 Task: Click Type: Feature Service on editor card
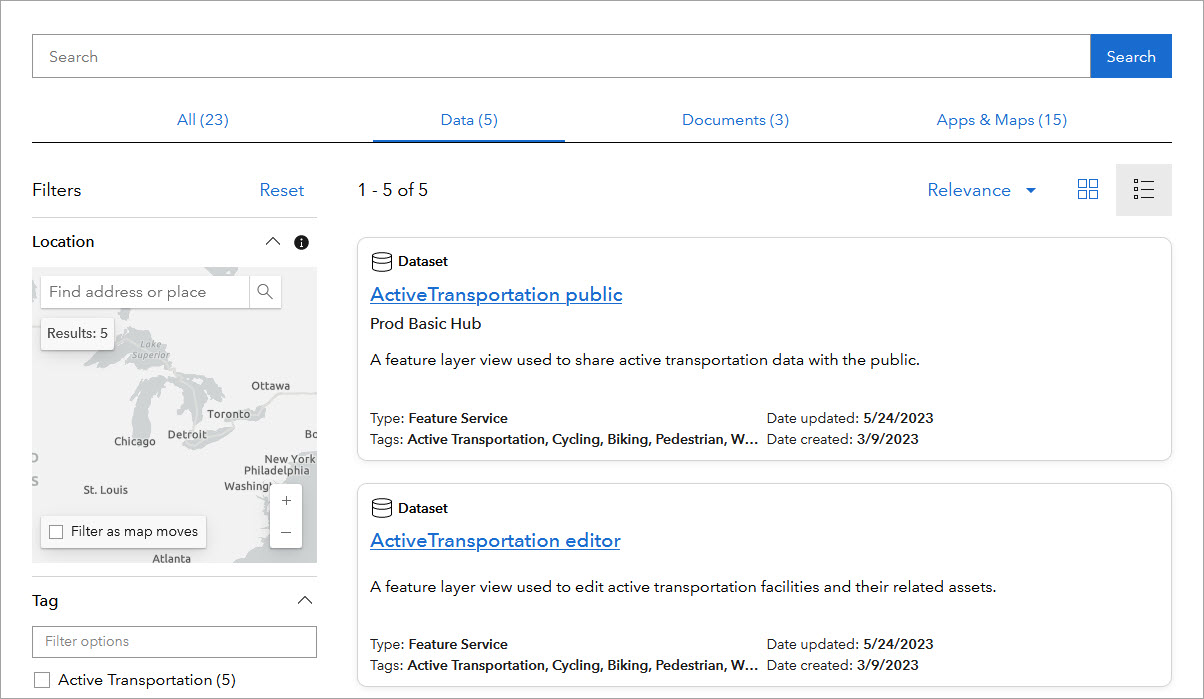439,644
